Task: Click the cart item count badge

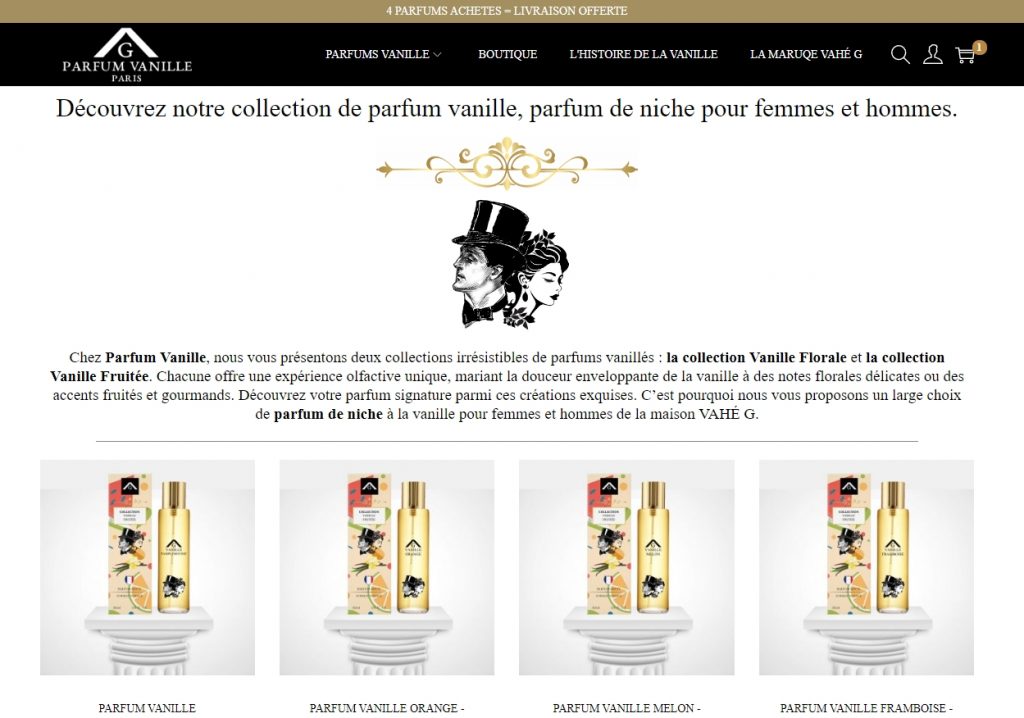Action: coord(979,47)
